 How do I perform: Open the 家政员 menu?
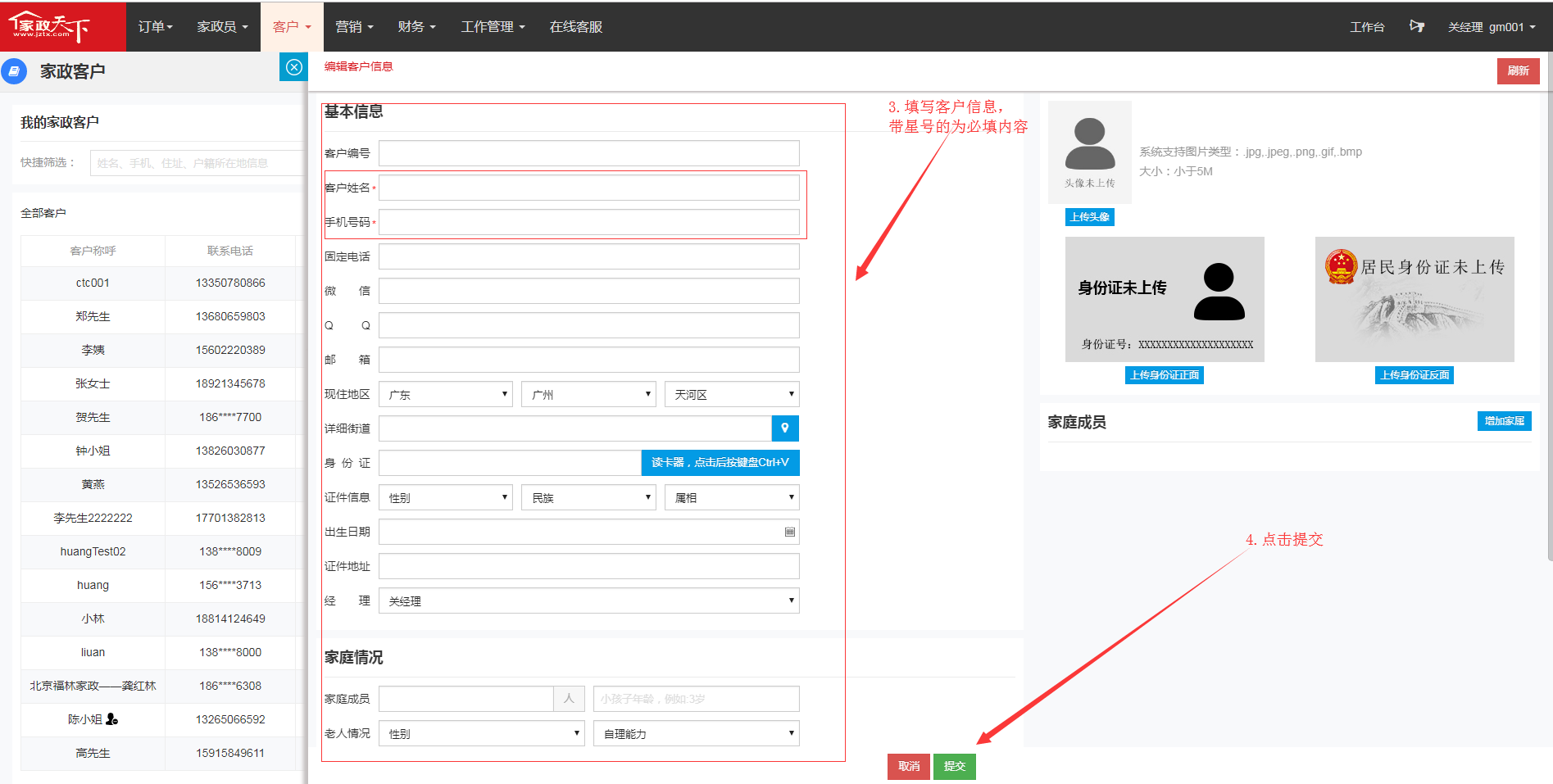pos(222,27)
